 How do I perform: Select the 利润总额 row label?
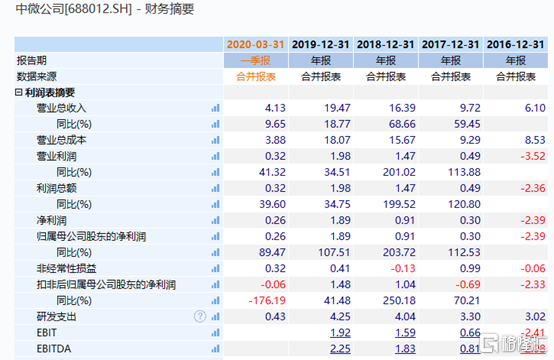click(x=56, y=188)
